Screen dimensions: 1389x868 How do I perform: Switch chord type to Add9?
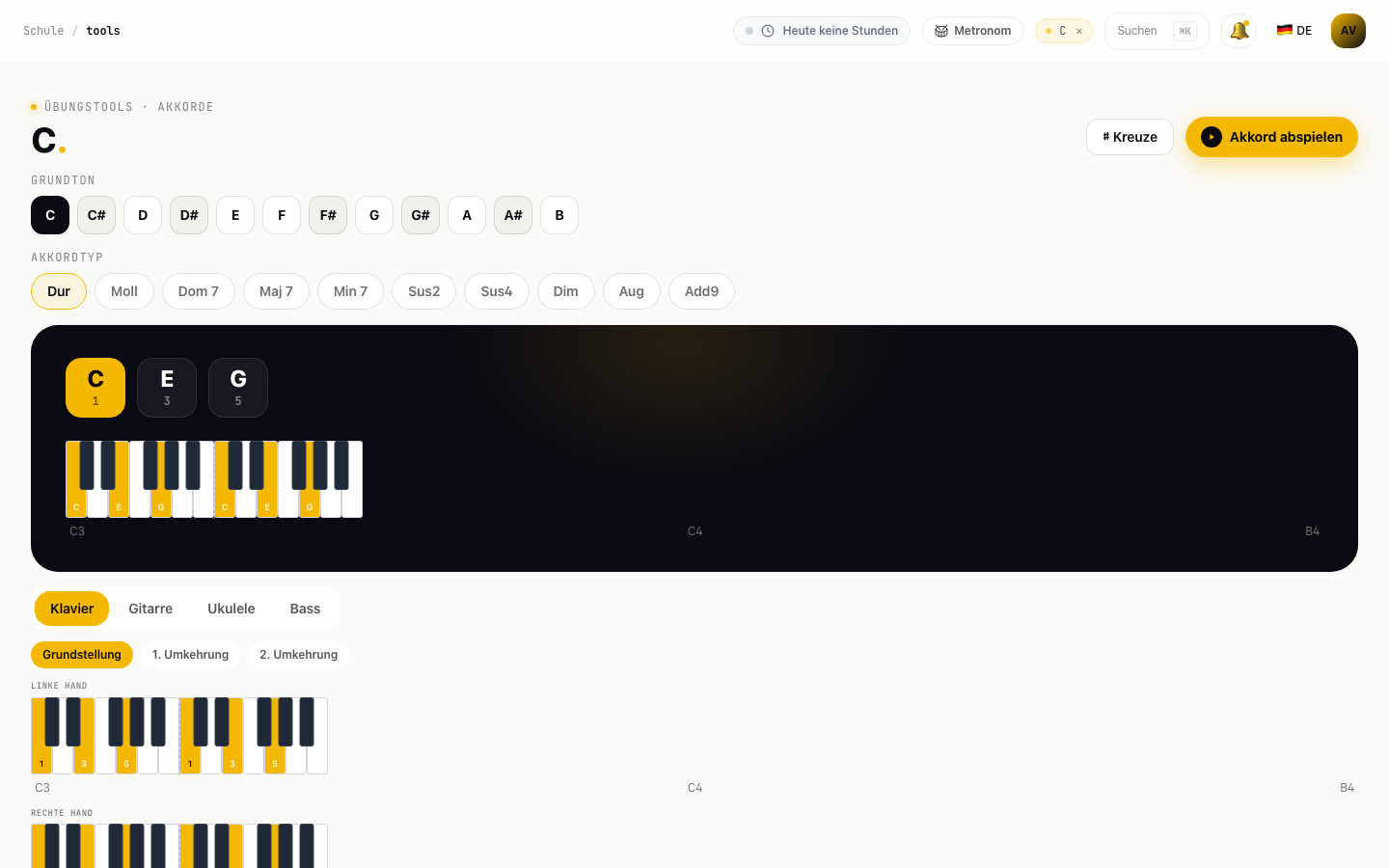[701, 291]
